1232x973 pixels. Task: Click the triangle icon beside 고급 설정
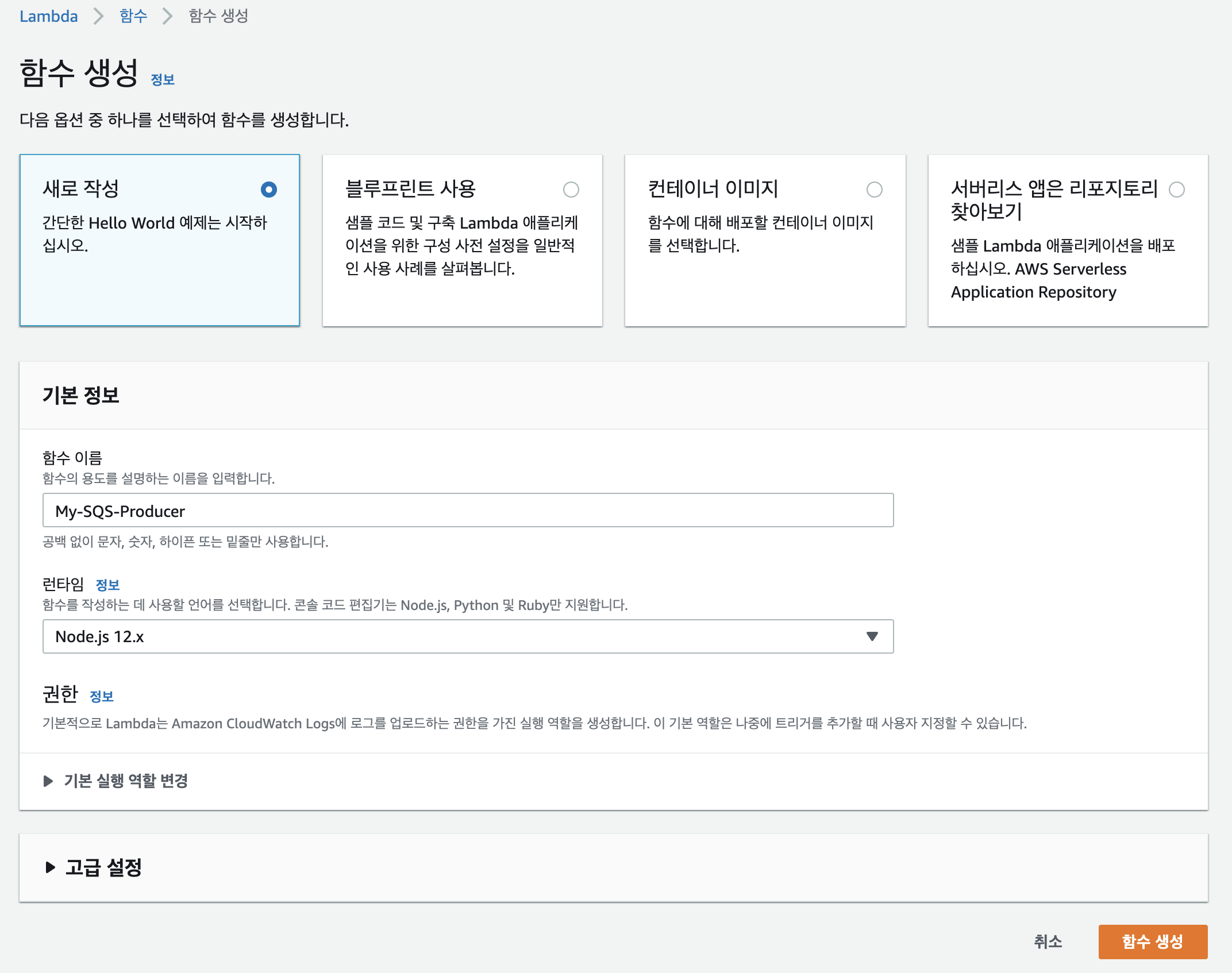click(50, 867)
